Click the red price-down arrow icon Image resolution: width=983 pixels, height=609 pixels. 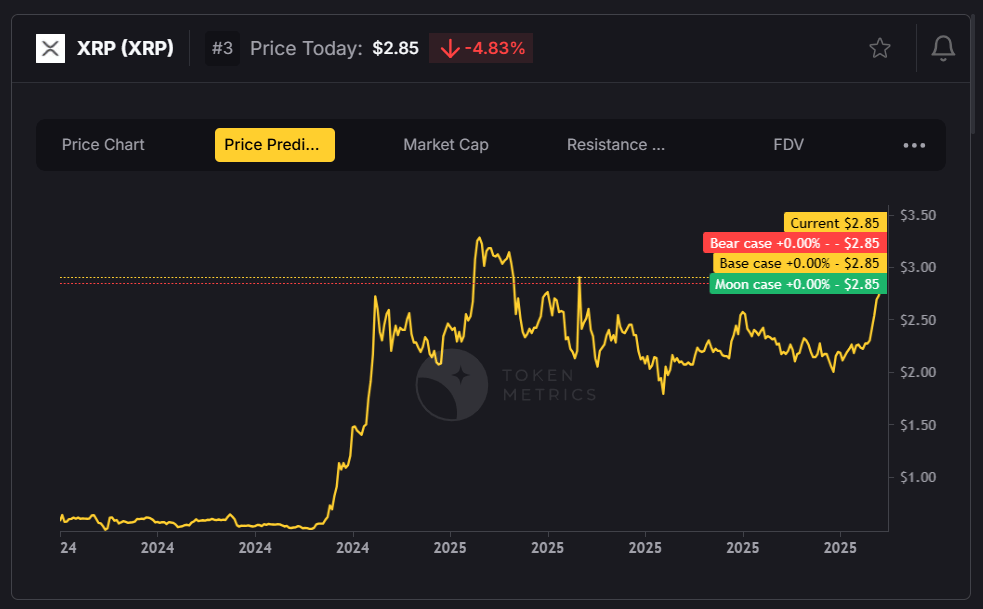click(x=449, y=48)
